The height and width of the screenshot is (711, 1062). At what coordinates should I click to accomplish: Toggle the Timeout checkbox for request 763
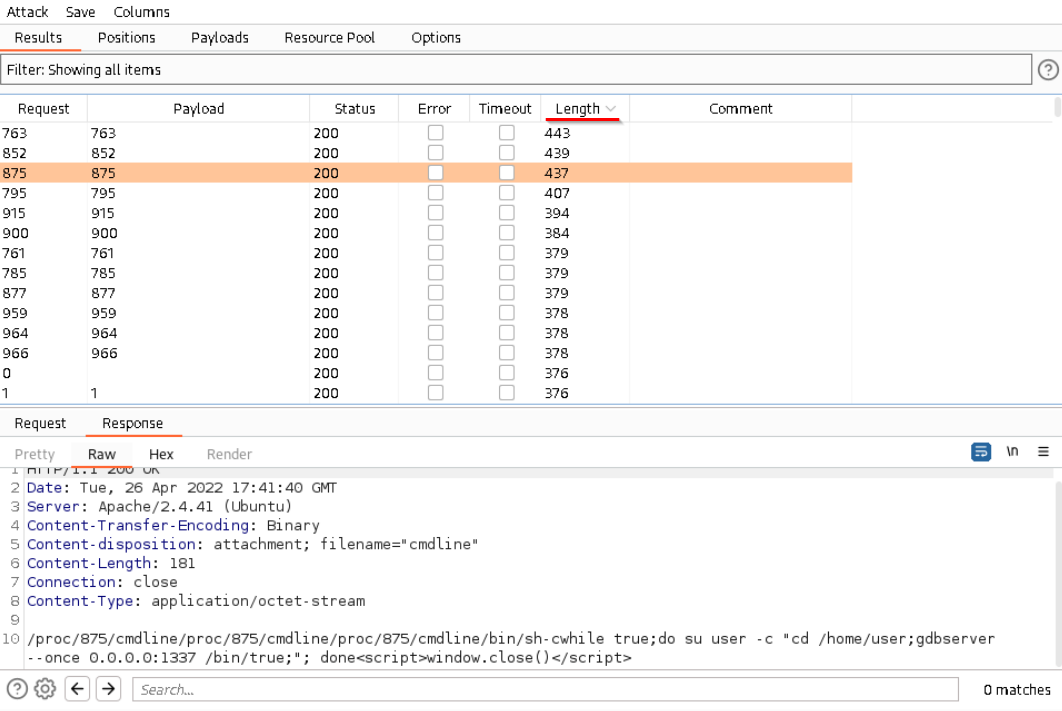[507, 133]
